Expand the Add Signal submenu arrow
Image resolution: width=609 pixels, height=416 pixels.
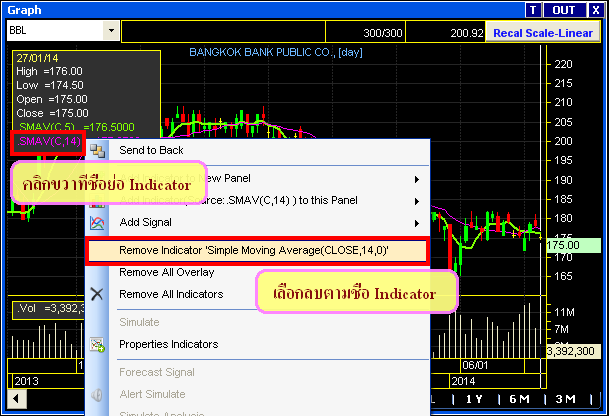point(417,223)
